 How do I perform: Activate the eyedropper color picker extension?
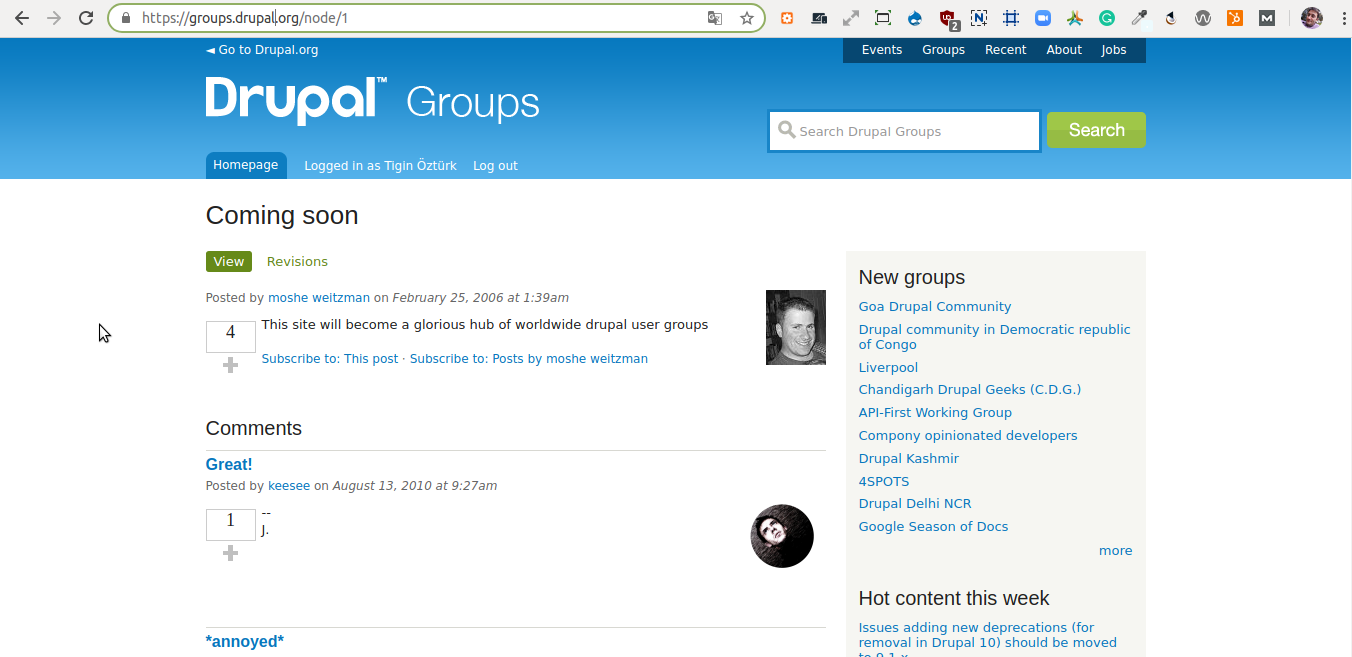point(1139,18)
